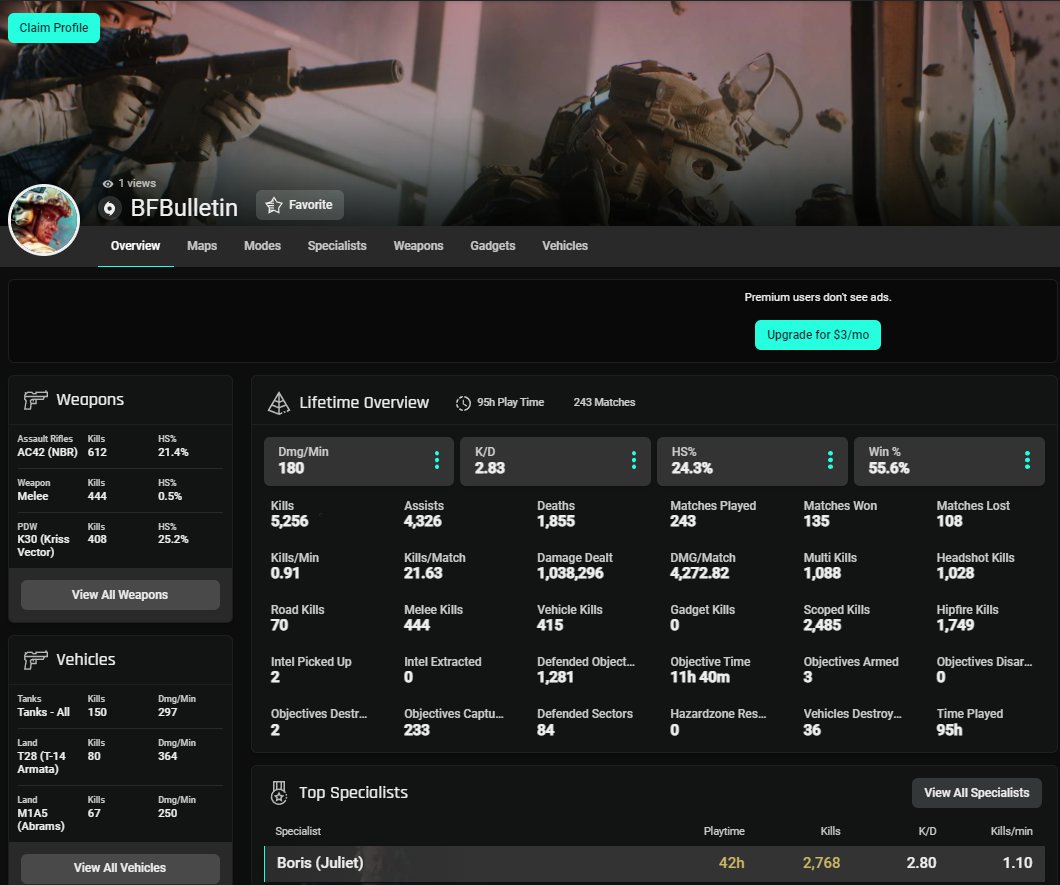The height and width of the screenshot is (885, 1060).
Task: Select the Overview tab
Action: (135, 246)
